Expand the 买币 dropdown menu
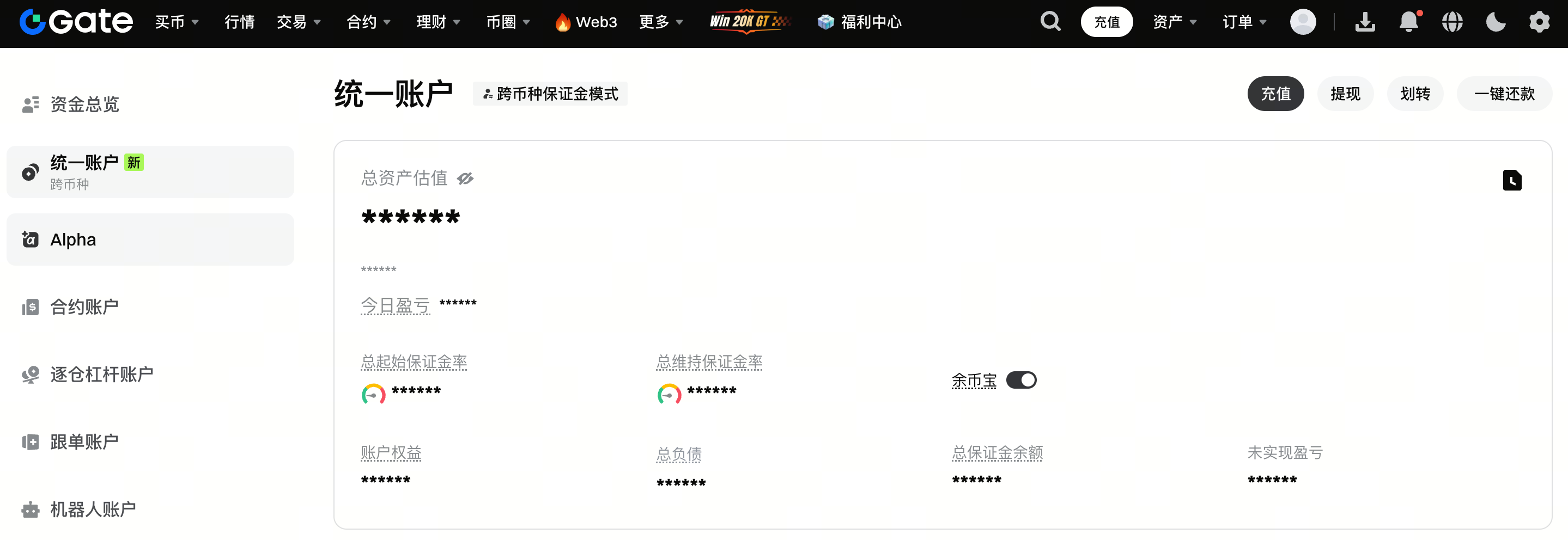This screenshot has height=540, width=1568. tap(177, 22)
